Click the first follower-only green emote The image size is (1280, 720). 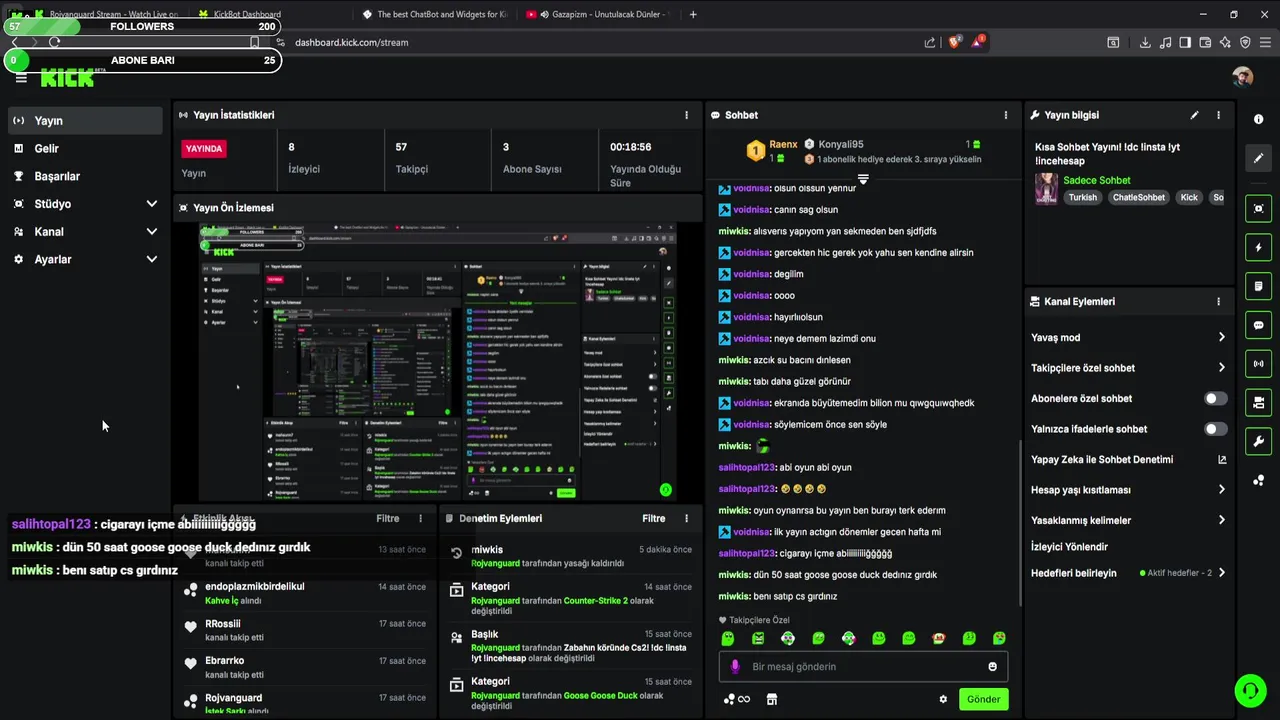tap(728, 638)
